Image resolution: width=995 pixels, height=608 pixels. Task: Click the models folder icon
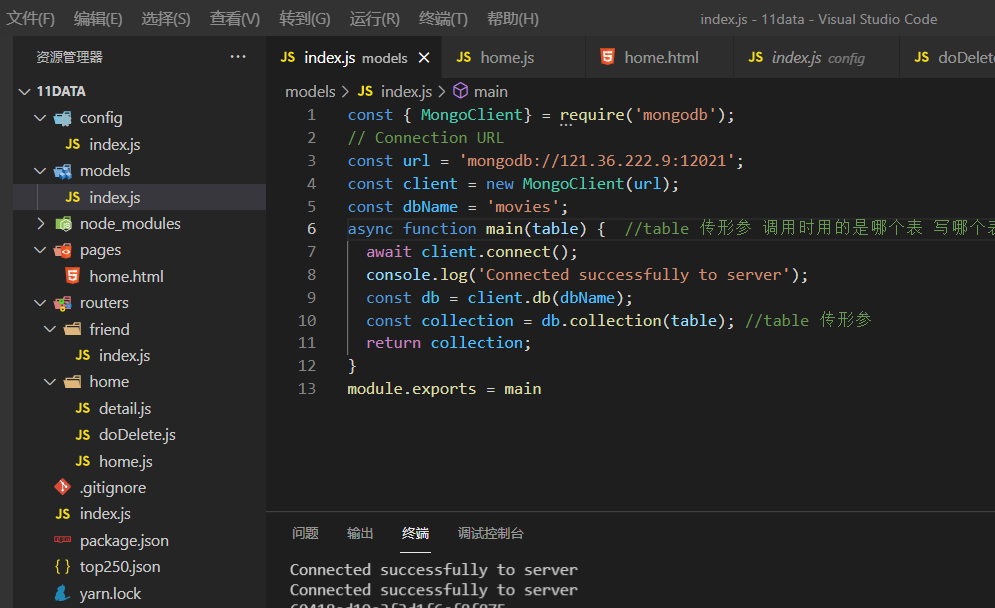pos(63,171)
